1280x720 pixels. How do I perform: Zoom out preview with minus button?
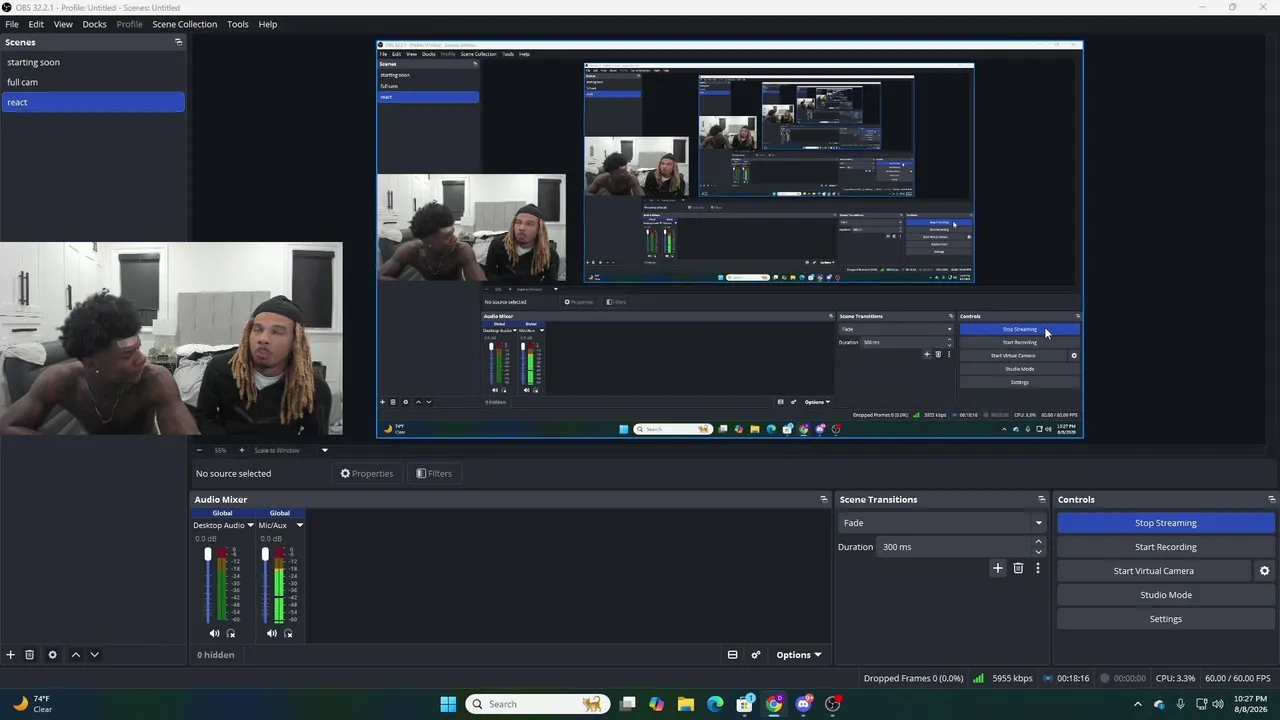click(x=199, y=450)
